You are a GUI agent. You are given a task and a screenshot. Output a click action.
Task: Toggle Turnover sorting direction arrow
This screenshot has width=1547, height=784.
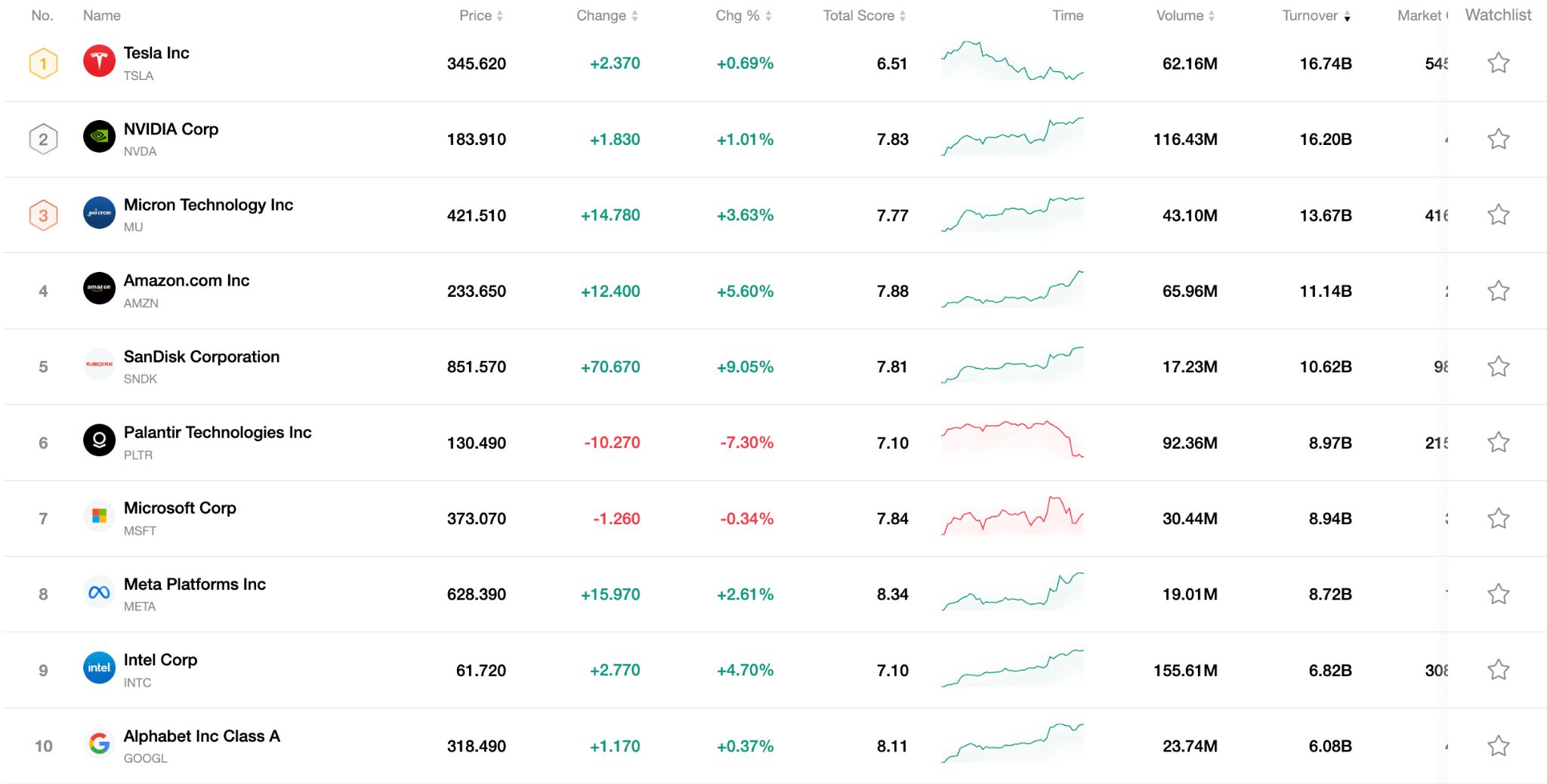(x=1348, y=15)
